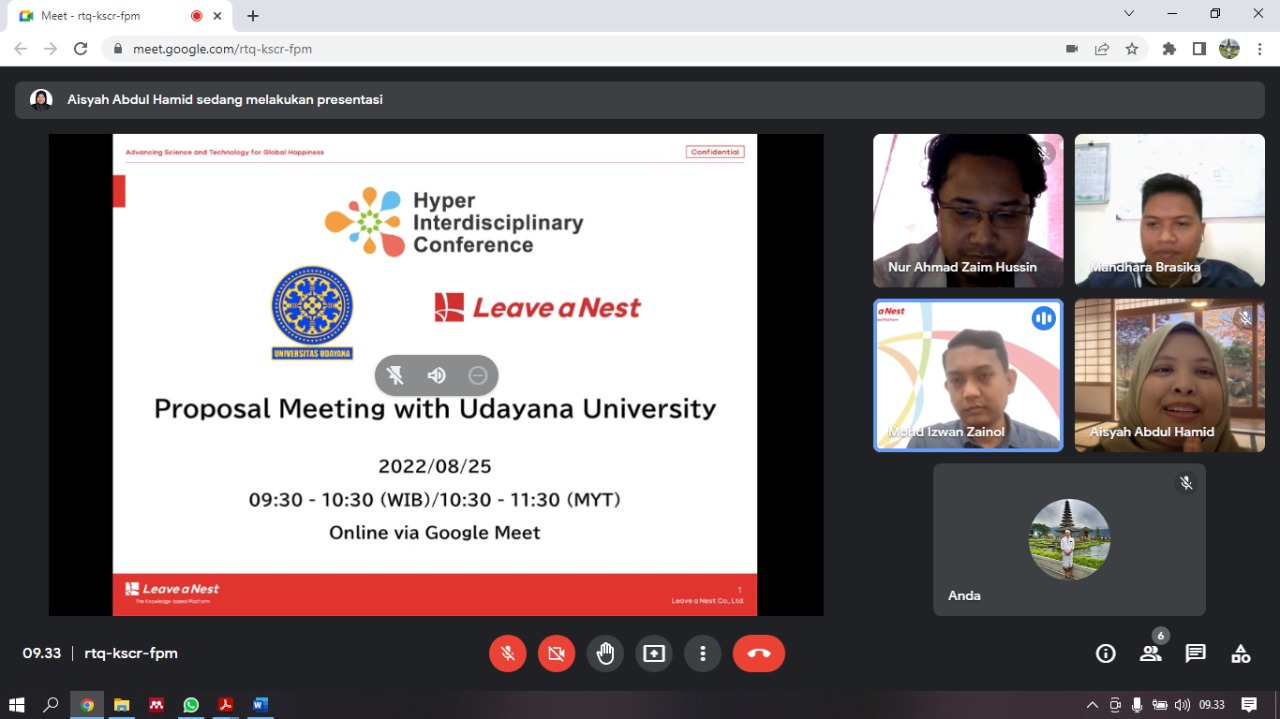Click the present now screen share button
1280x719 pixels.
pyautogui.click(x=654, y=653)
